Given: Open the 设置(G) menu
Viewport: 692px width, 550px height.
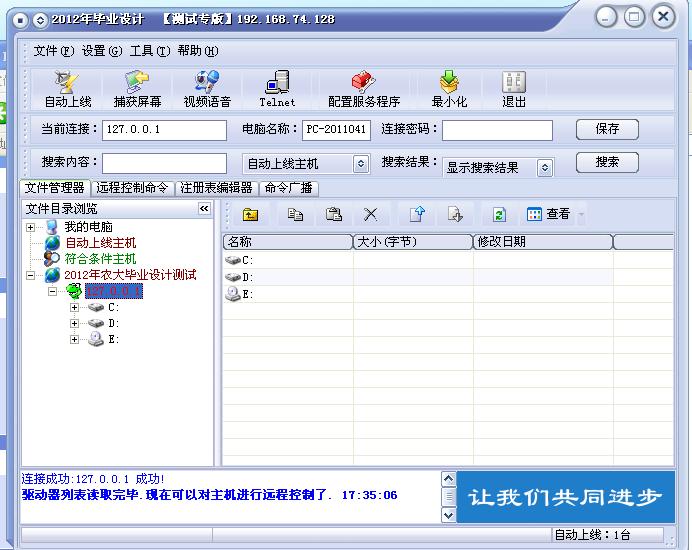Looking at the screenshot, I should 102,51.
